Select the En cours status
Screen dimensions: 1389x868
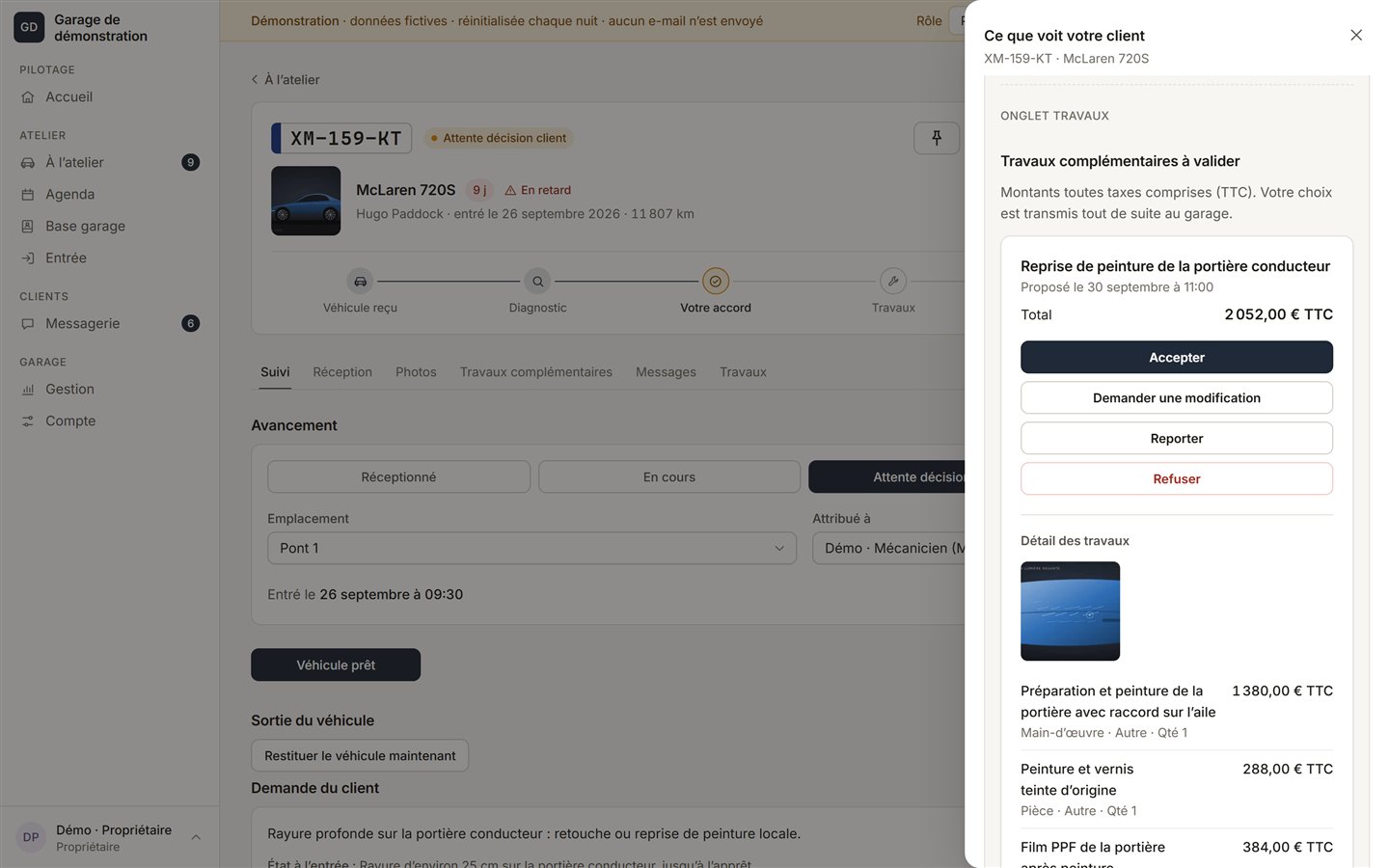tap(669, 477)
